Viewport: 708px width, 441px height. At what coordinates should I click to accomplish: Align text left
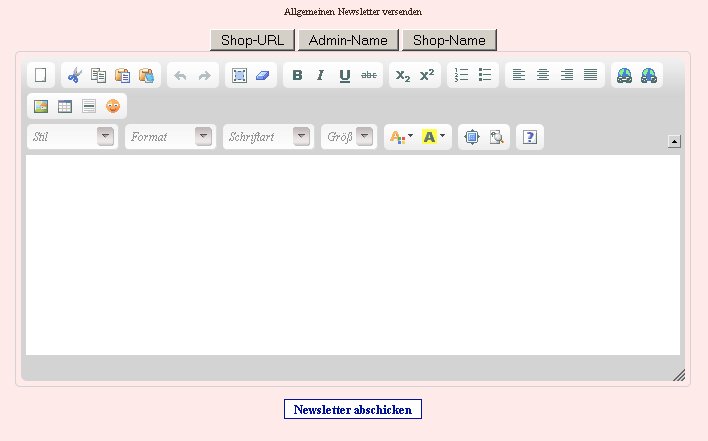click(519, 75)
